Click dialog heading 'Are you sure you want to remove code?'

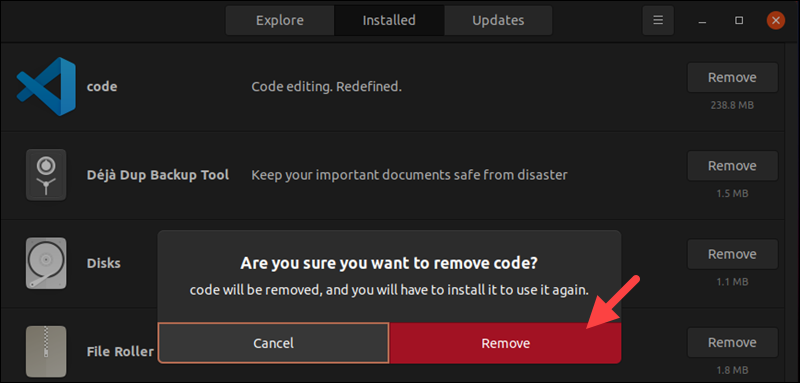pyautogui.click(x=389, y=264)
